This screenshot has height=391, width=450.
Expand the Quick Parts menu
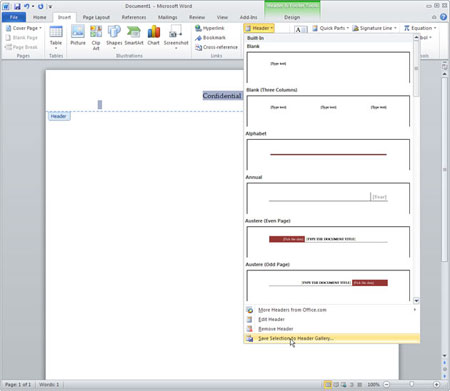(330, 28)
